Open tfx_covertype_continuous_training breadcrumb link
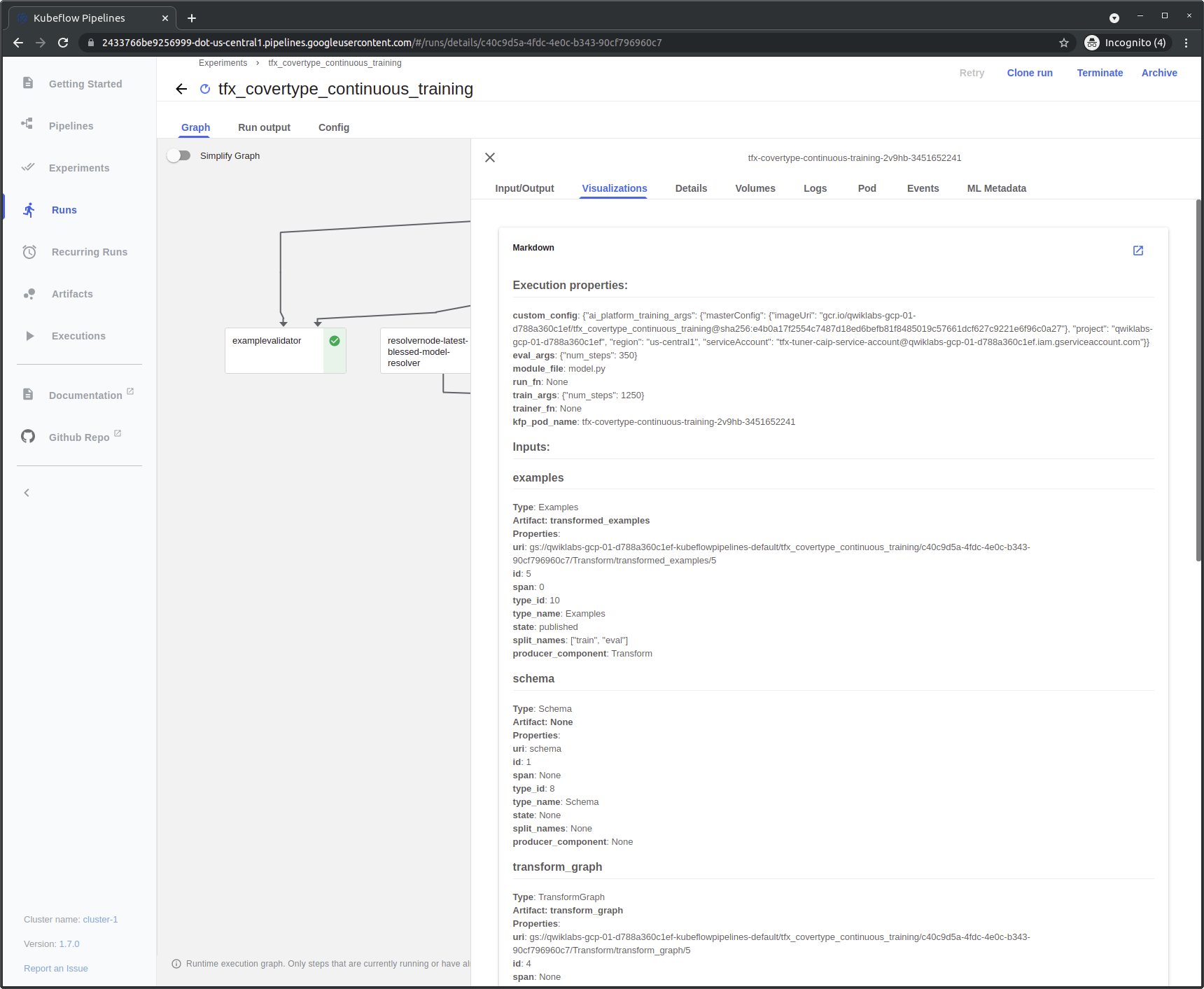 point(335,63)
